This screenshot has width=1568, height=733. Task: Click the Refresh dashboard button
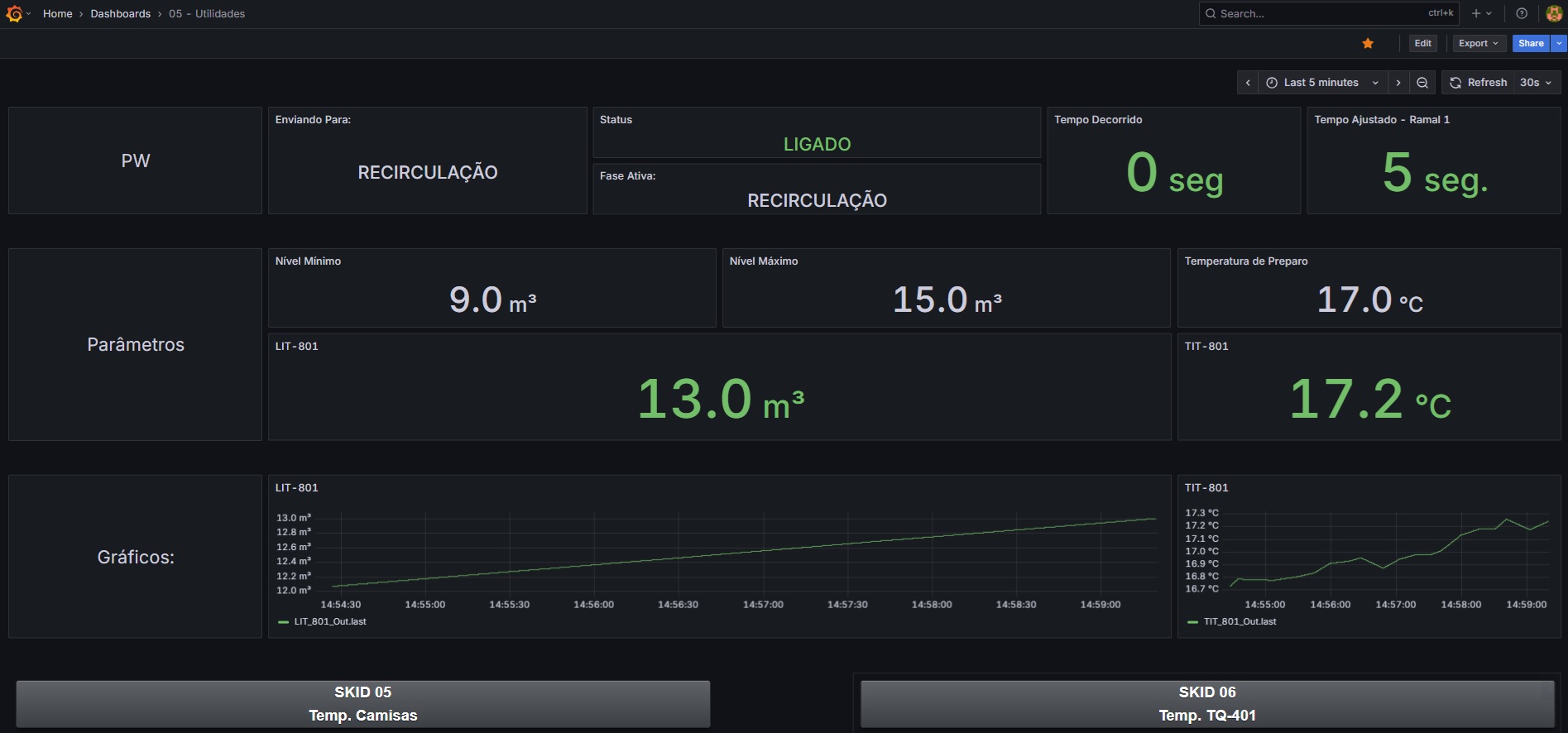[x=1479, y=83]
